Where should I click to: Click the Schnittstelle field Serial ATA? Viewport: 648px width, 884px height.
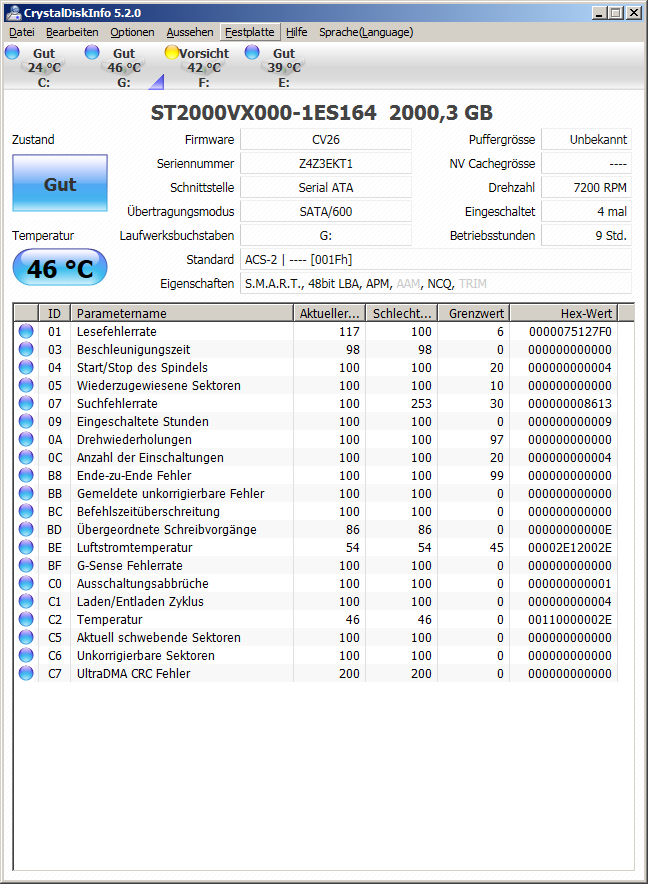pyautogui.click(x=326, y=188)
